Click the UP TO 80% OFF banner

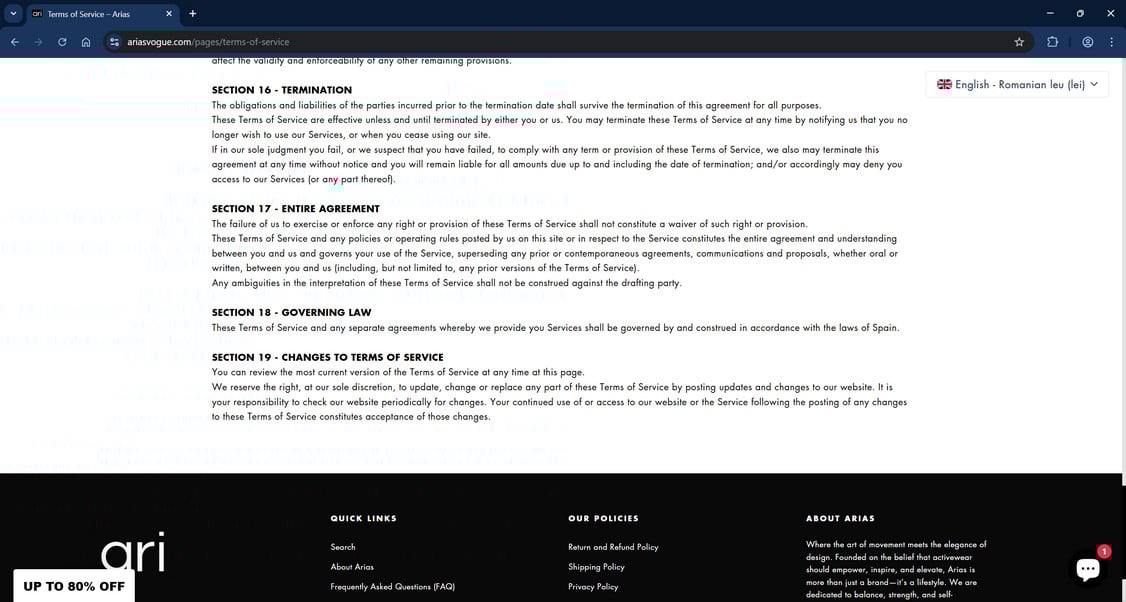click(x=74, y=586)
